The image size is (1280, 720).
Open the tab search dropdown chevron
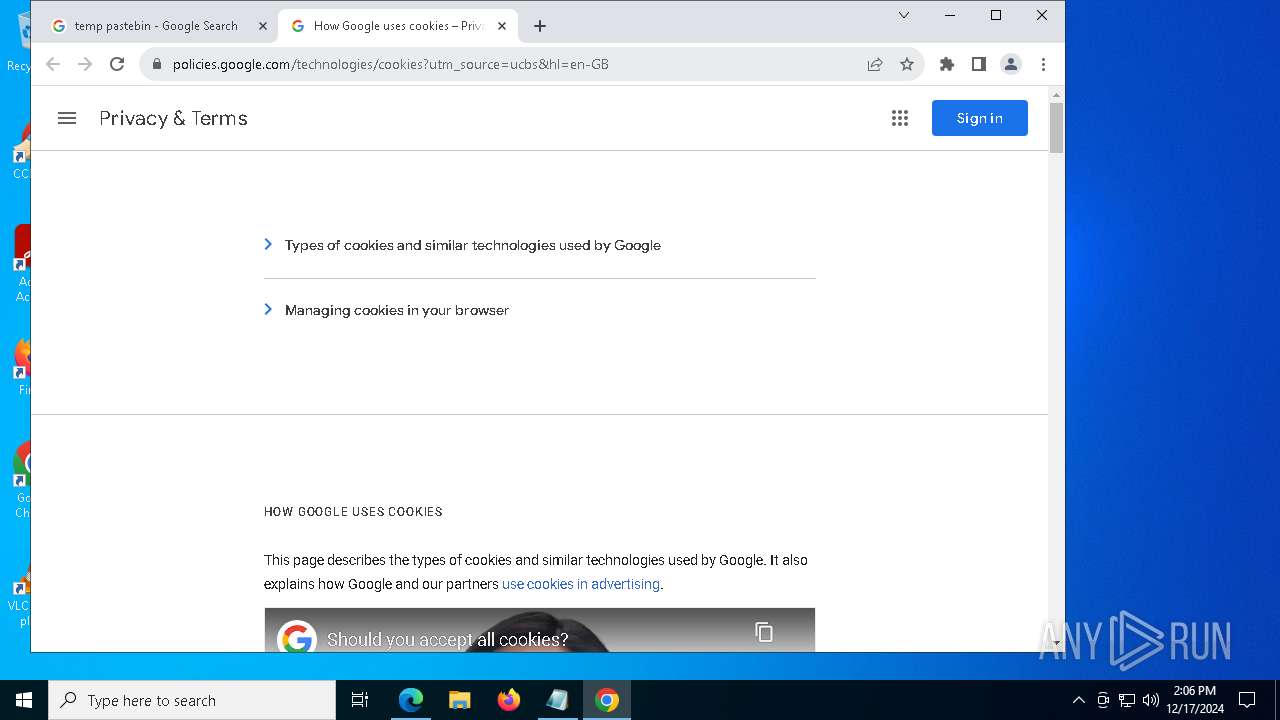click(904, 15)
